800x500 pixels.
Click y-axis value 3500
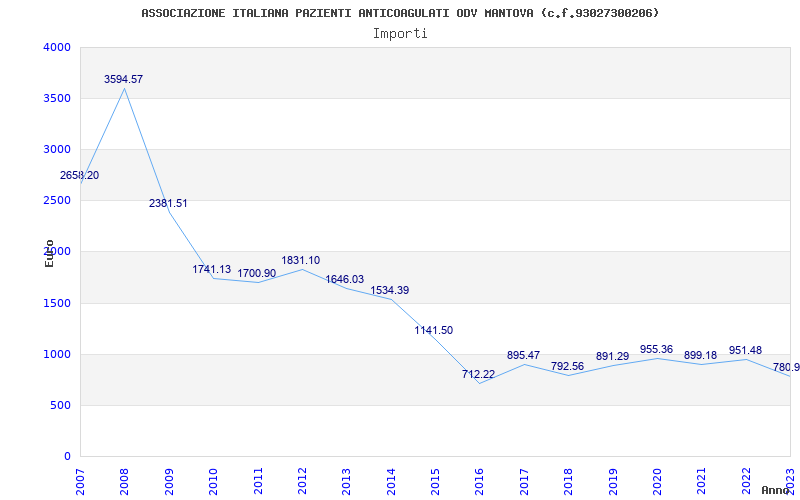click(x=57, y=98)
